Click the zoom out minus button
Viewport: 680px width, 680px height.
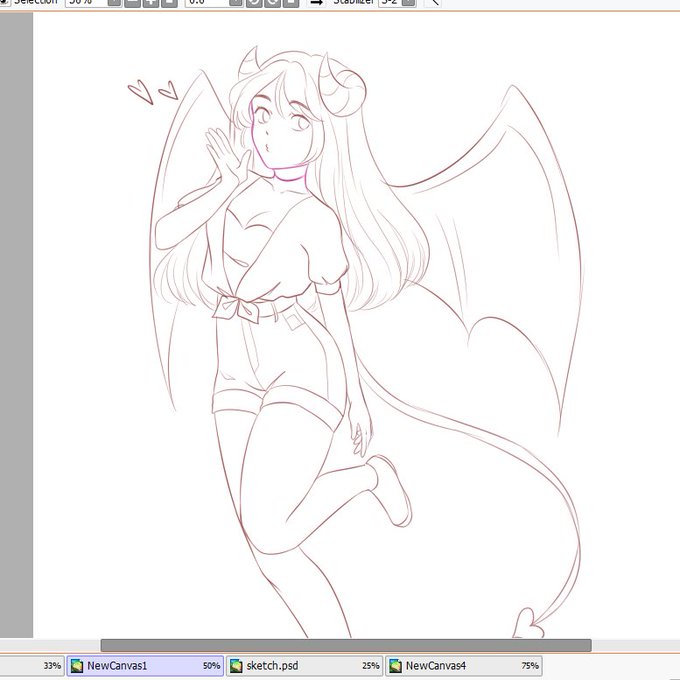click(x=132, y=3)
